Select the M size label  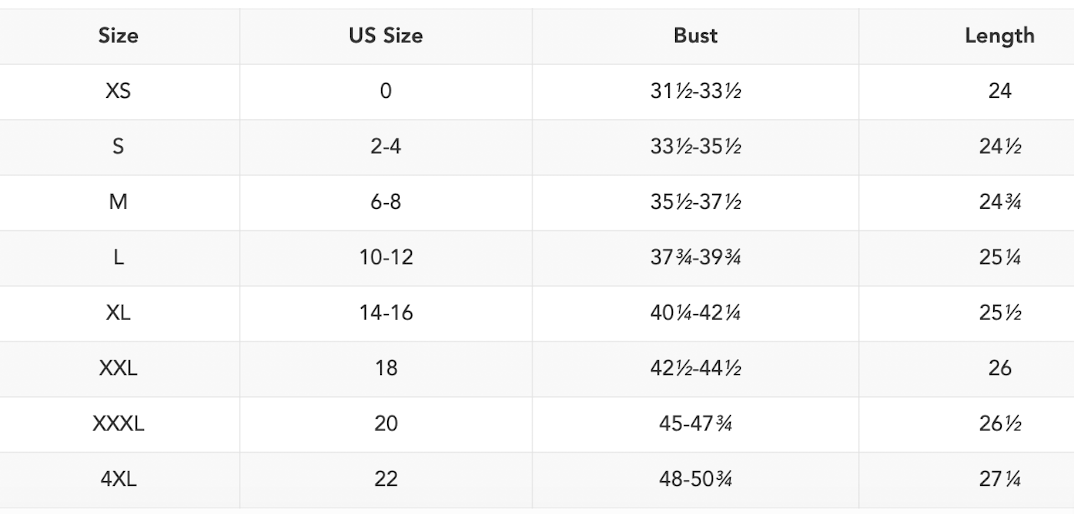(118, 203)
